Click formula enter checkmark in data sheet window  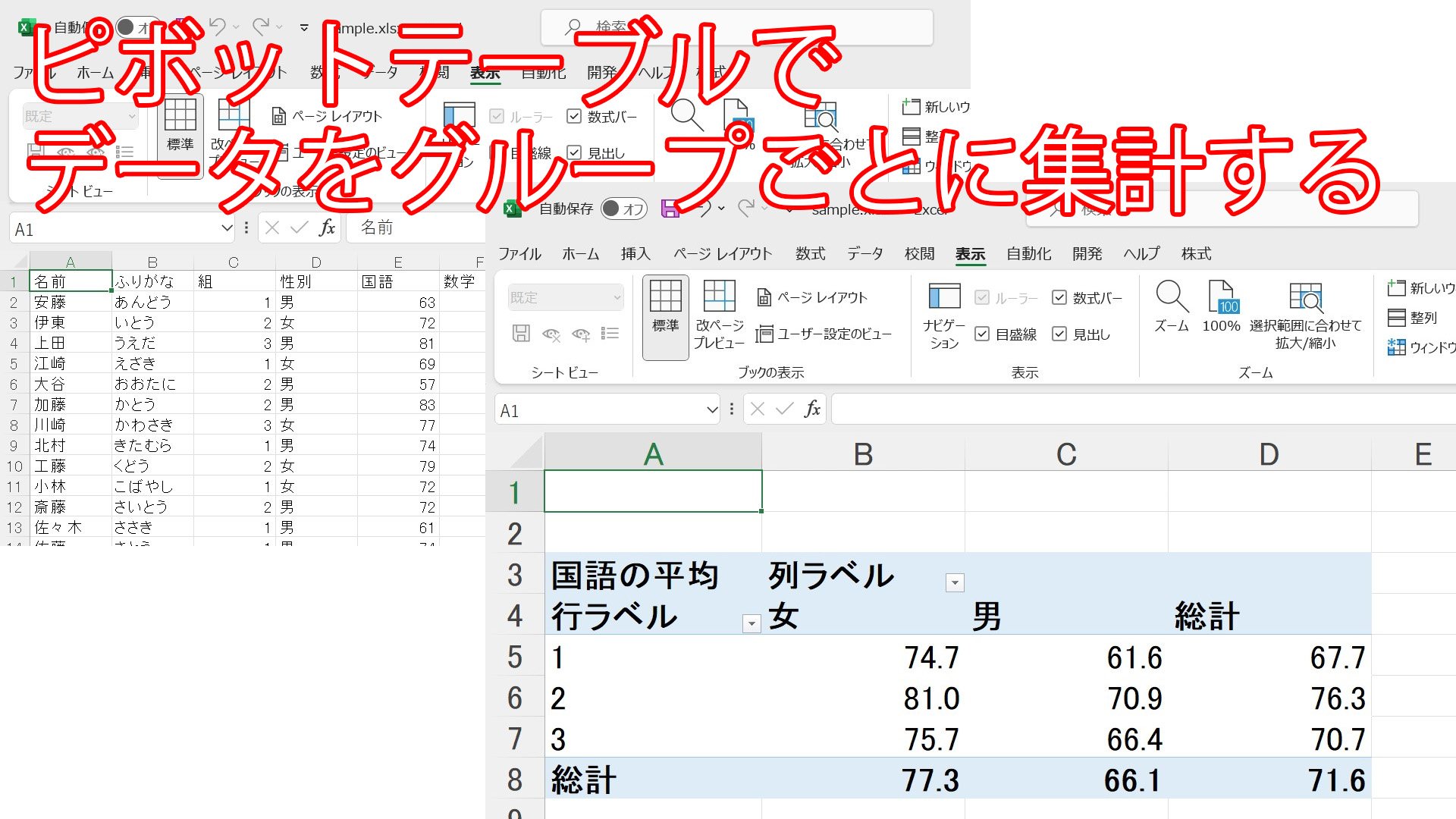click(300, 227)
